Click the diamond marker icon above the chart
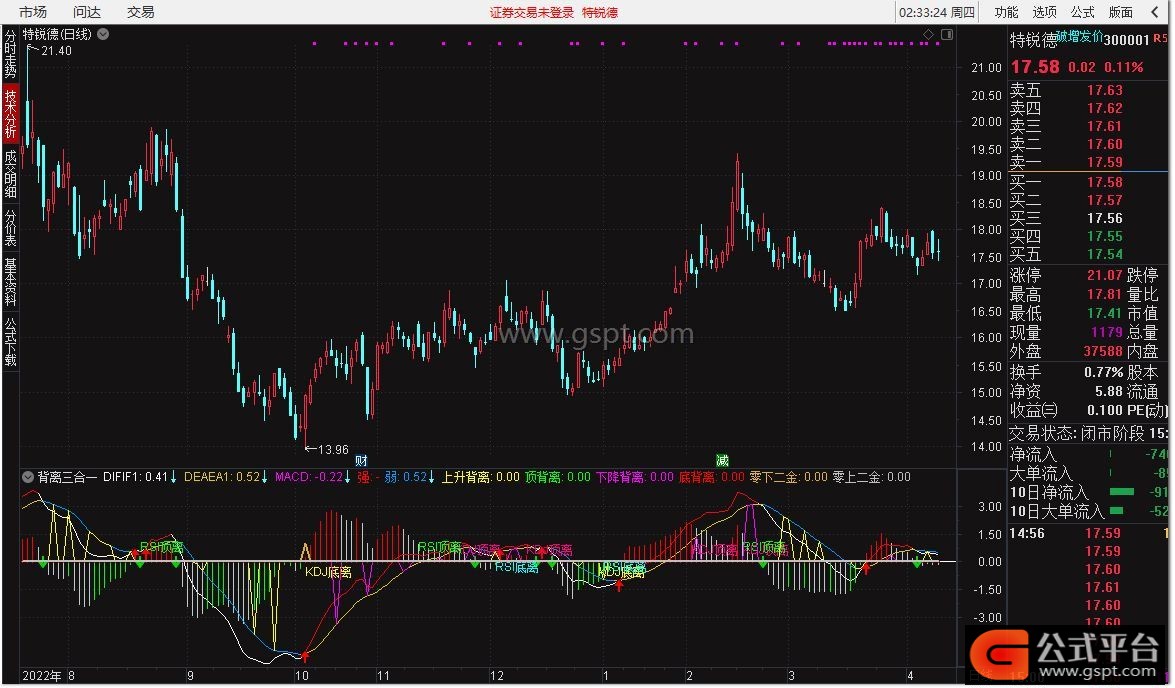This screenshot has height=688, width=1175. [x=929, y=34]
